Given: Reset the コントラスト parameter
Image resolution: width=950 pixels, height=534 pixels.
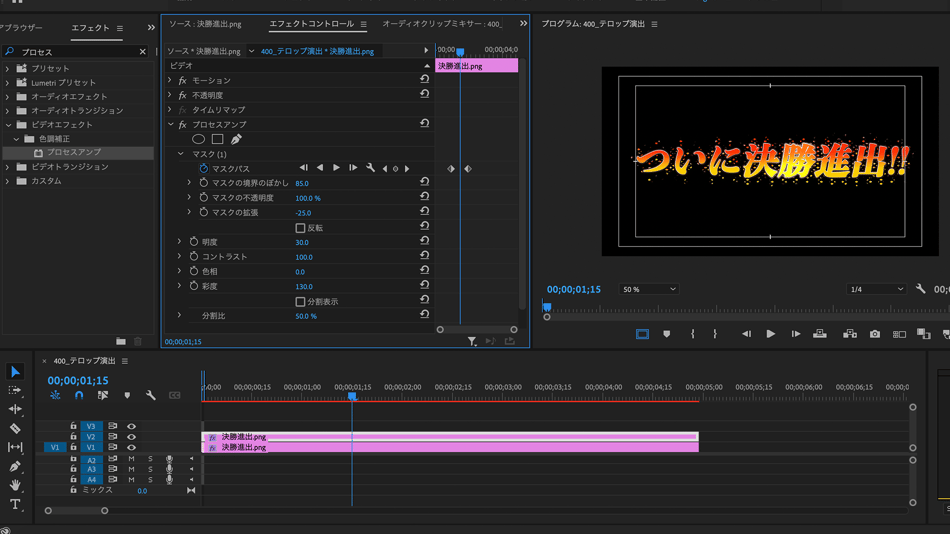Looking at the screenshot, I should [x=424, y=256].
